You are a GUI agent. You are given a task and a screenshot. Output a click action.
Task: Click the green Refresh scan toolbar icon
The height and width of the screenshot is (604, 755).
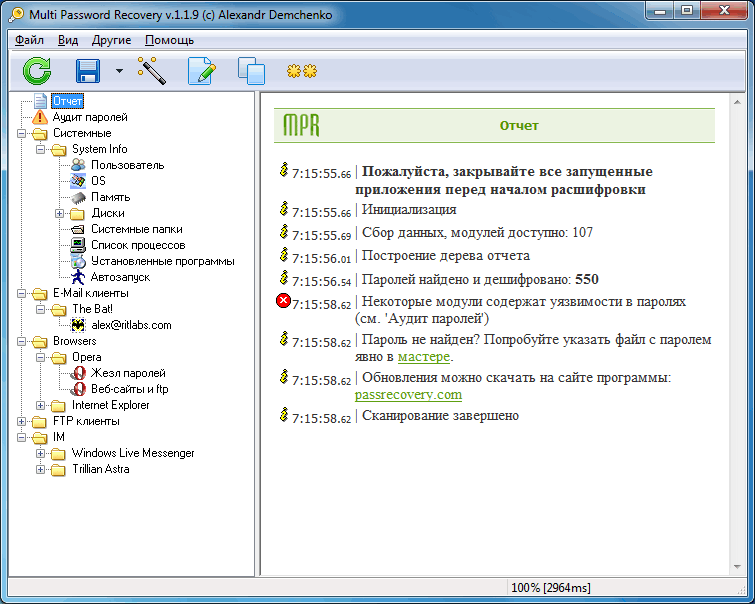click(37, 71)
